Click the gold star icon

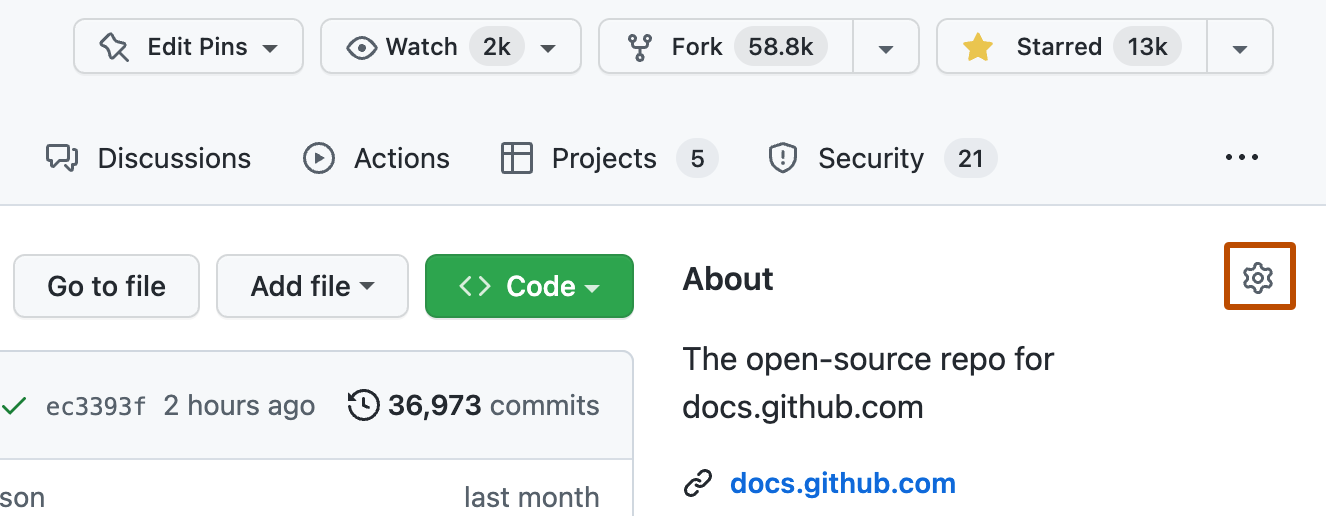coord(976,47)
